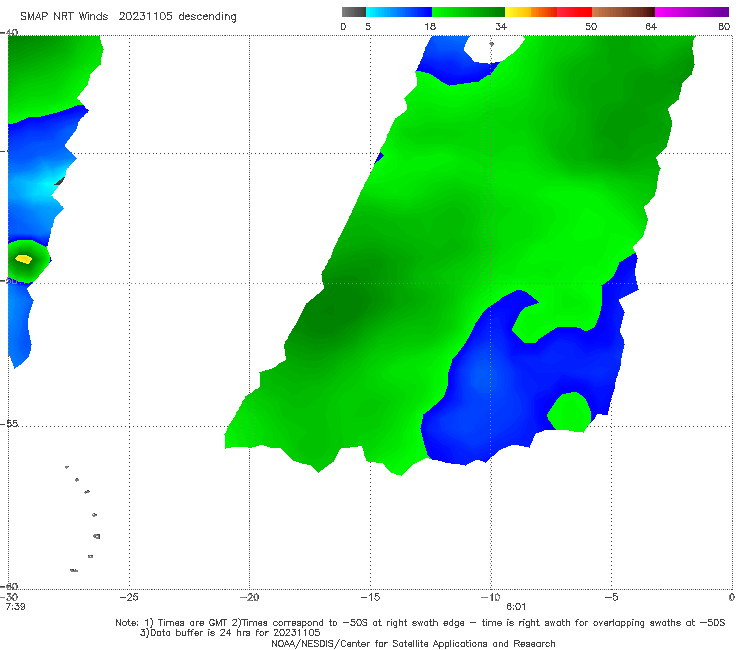Click the color bar label '18'
Image resolution: width=740 pixels, height=650 pixels.
coord(430,26)
